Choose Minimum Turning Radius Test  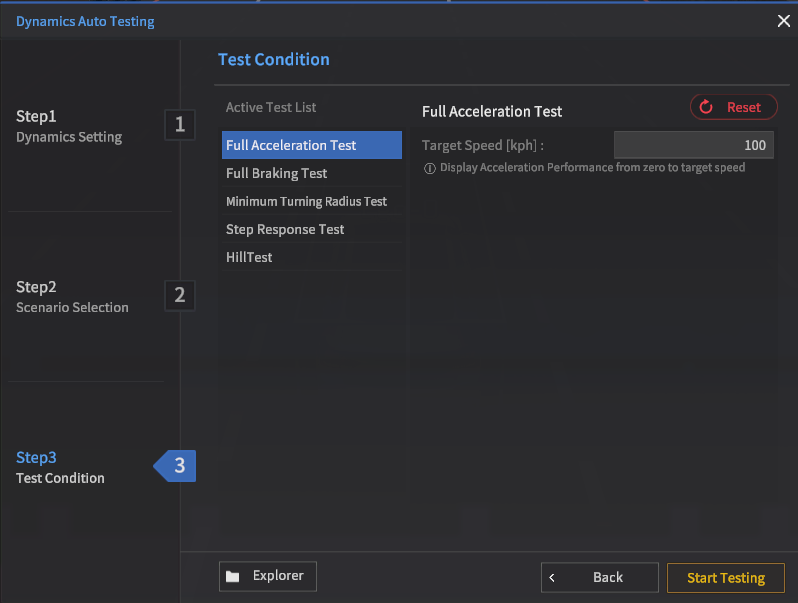pyautogui.click(x=306, y=201)
